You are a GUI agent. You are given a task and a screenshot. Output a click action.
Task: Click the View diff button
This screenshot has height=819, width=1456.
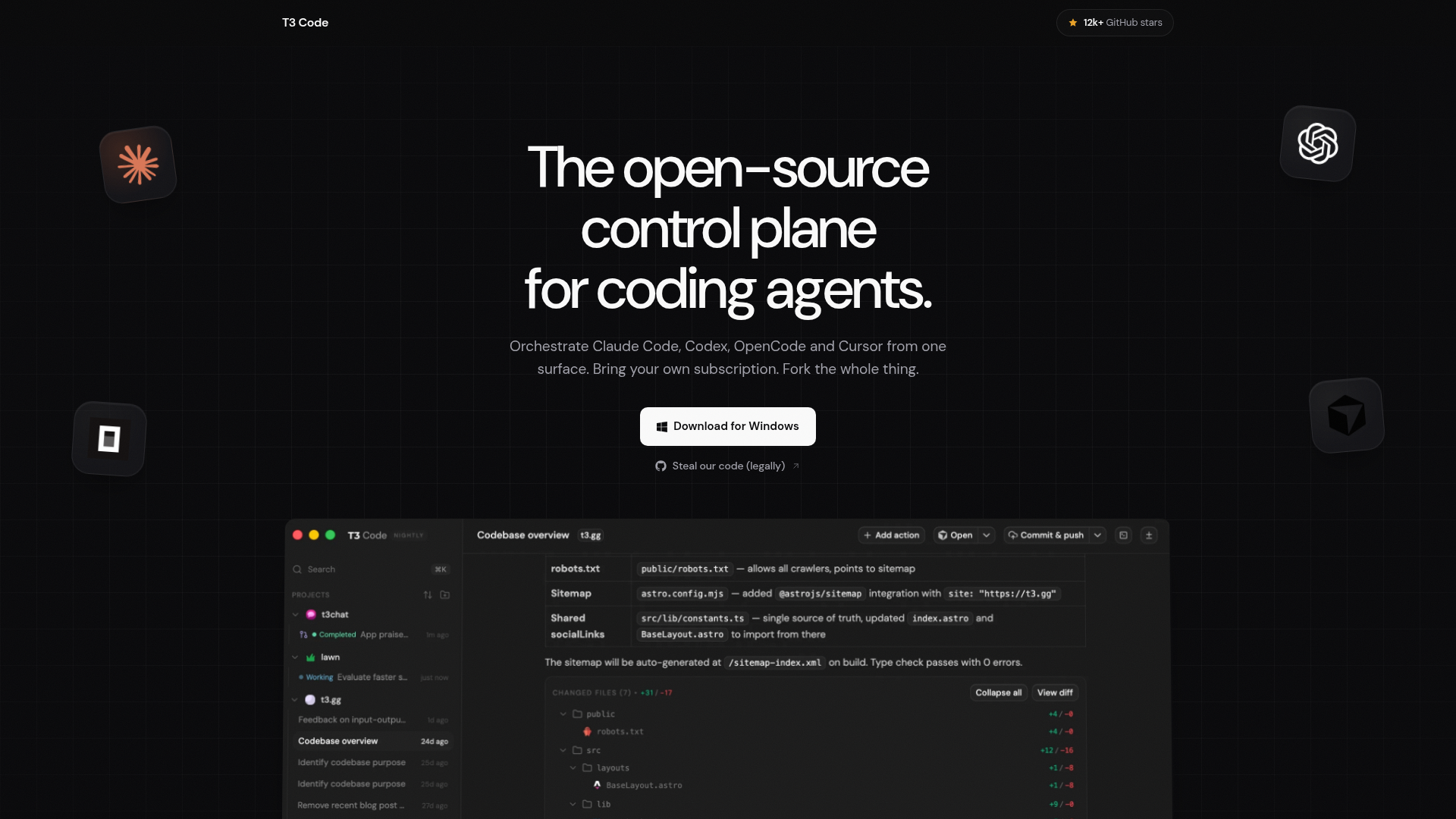1055,693
